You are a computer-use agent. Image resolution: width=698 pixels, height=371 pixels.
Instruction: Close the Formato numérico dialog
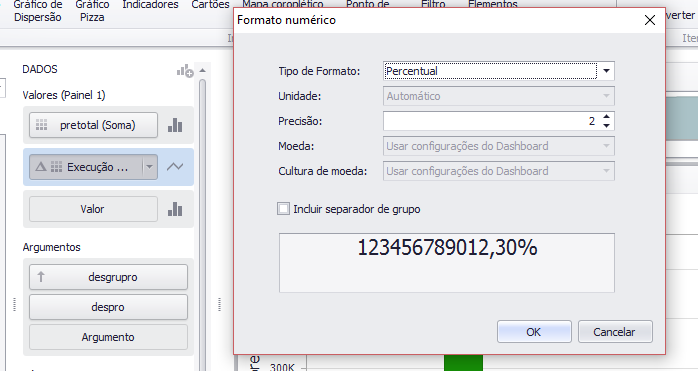[649, 20]
